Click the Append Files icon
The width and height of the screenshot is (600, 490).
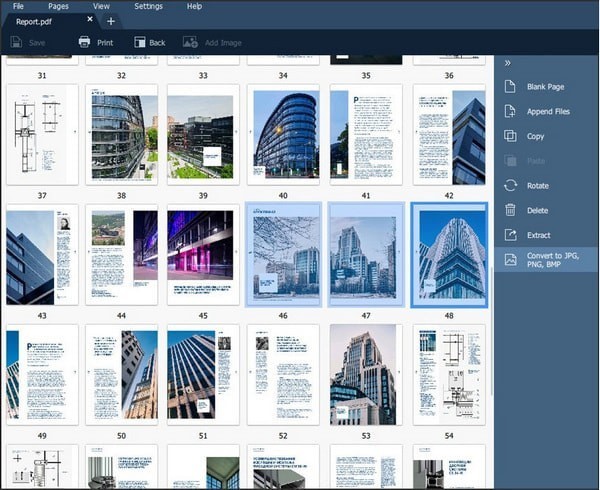point(510,111)
